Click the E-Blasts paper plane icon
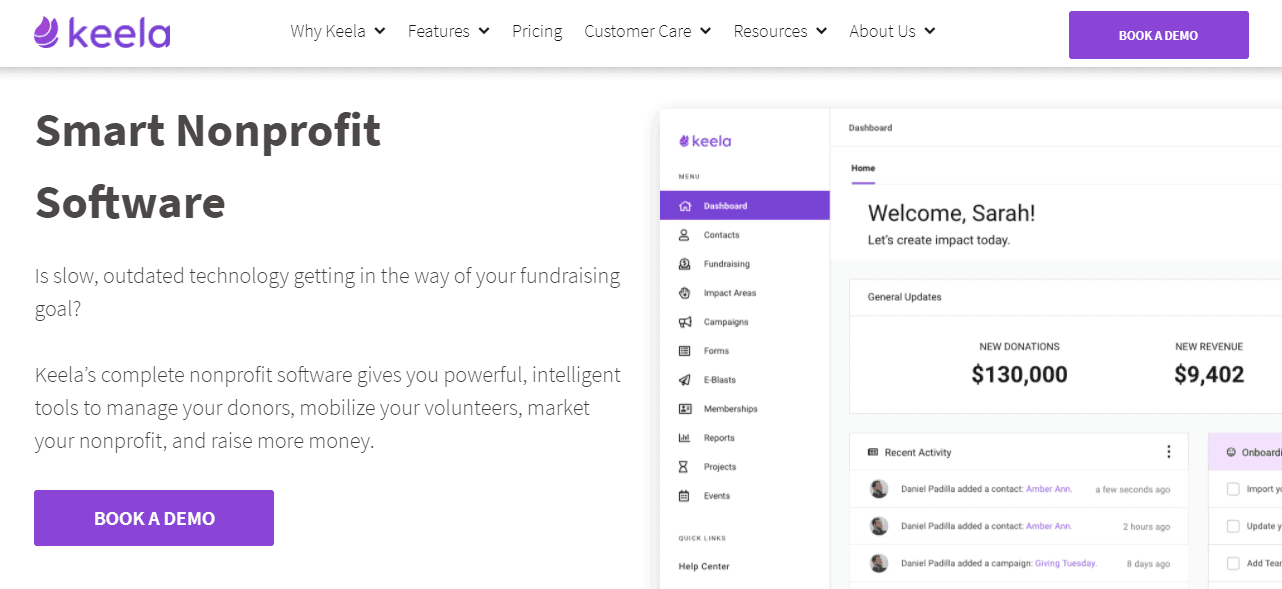Image resolution: width=1282 pixels, height=589 pixels. click(x=684, y=380)
